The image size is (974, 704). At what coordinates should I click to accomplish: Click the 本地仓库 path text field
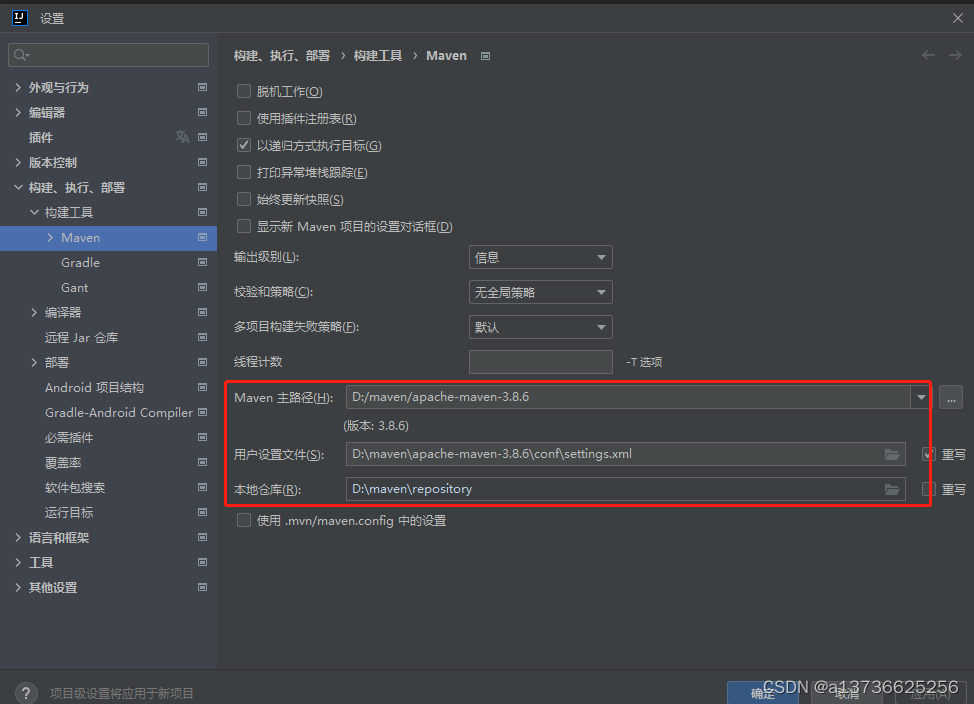click(x=626, y=489)
